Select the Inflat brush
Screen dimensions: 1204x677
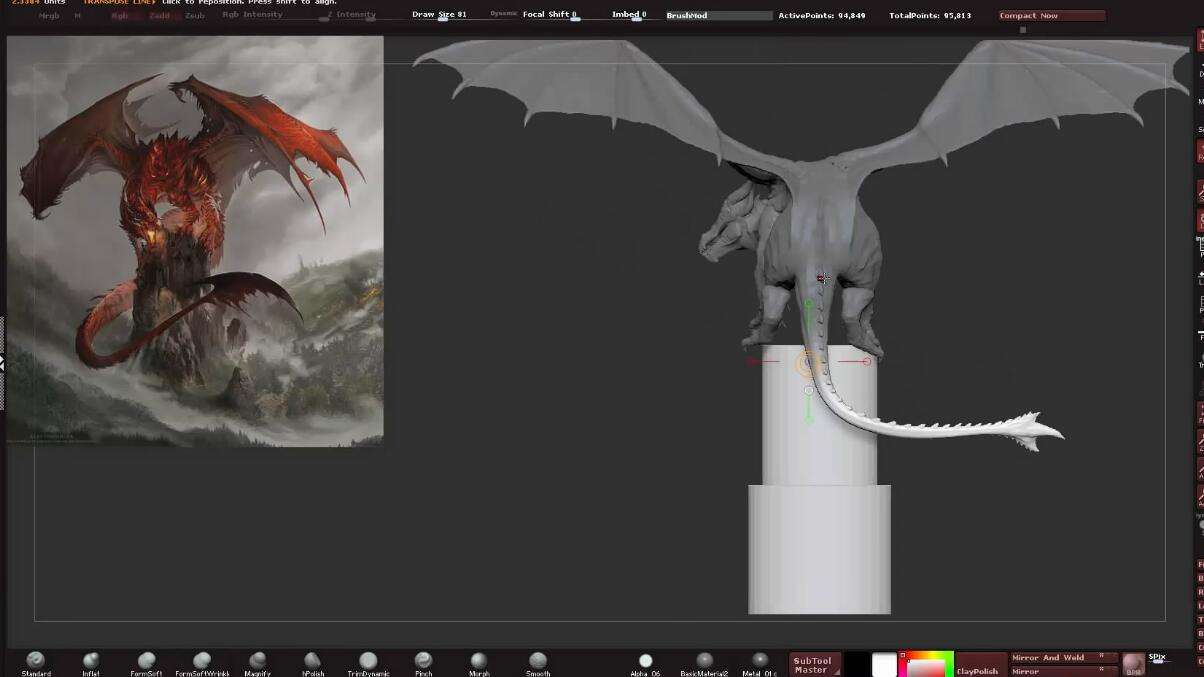click(x=91, y=661)
